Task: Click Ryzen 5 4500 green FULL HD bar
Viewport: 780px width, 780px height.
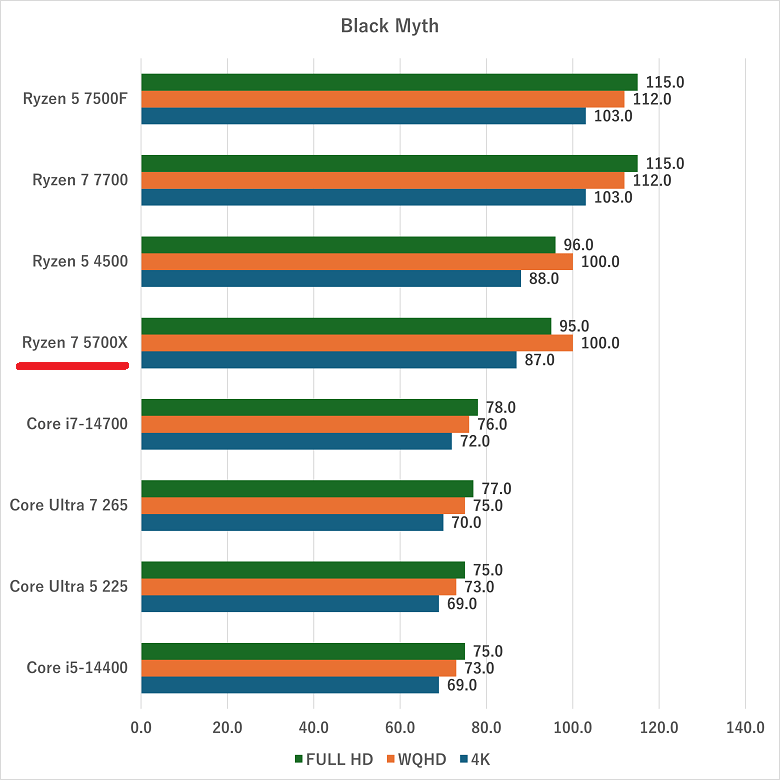Action: pyautogui.click(x=348, y=245)
